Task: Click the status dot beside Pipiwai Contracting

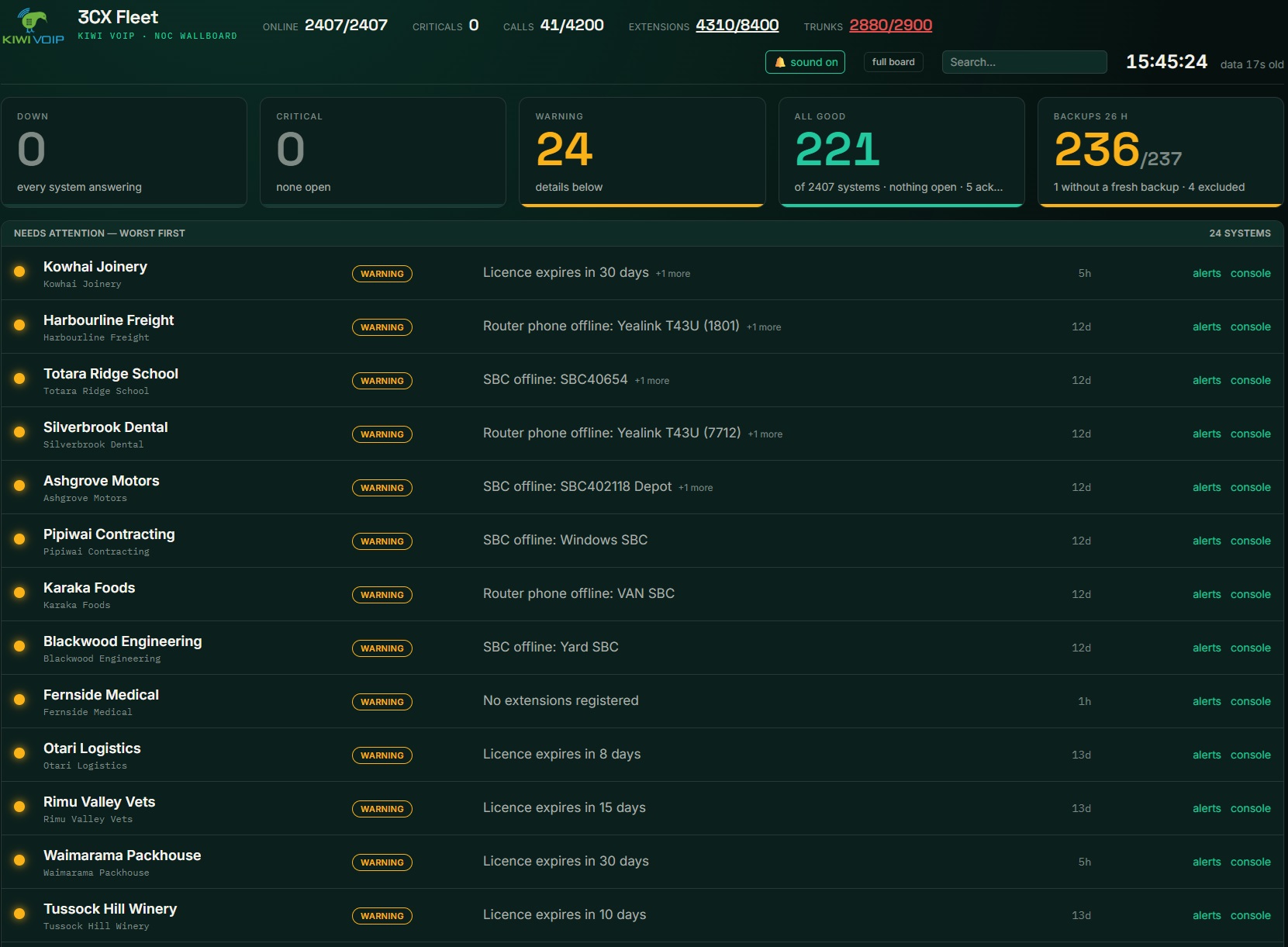Action: tap(19, 539)
